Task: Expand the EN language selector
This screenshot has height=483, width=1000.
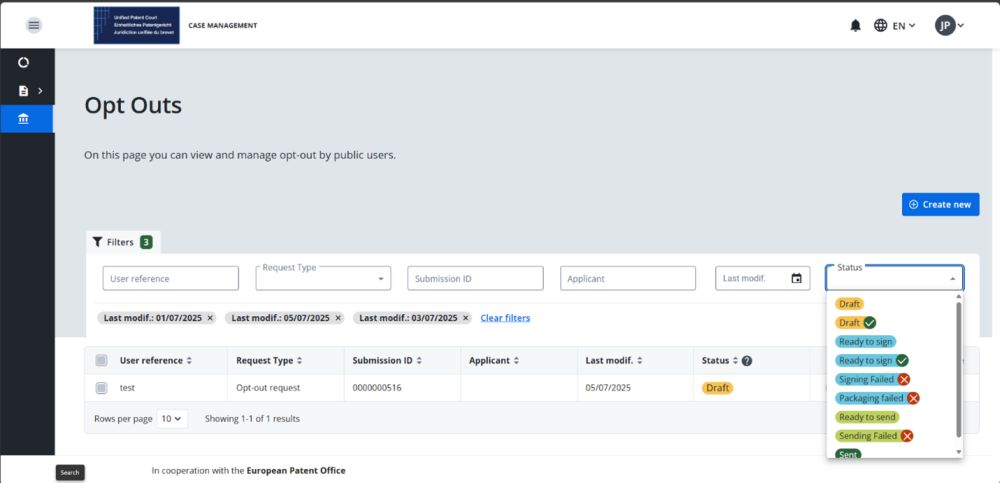Action: coord(895,26)
